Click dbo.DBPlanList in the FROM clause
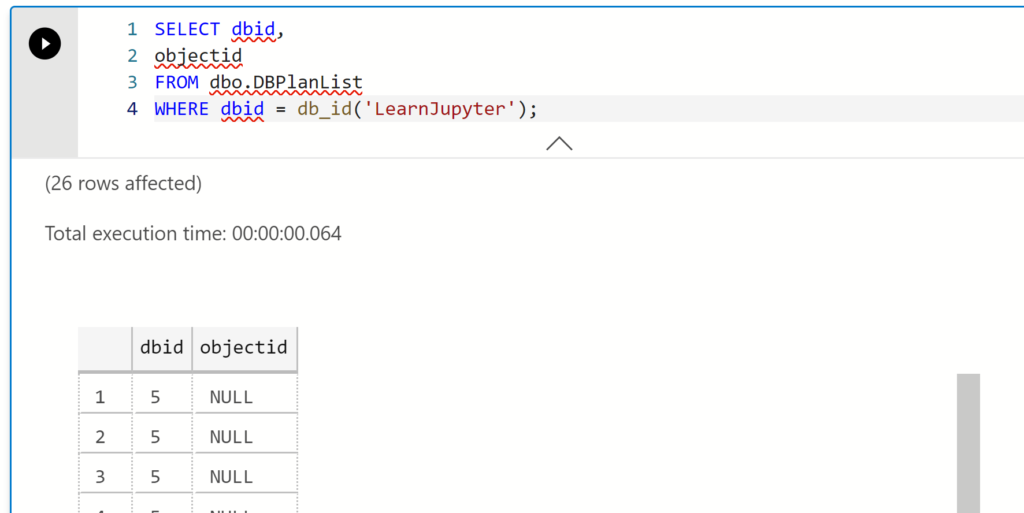 tap(286, 83)
